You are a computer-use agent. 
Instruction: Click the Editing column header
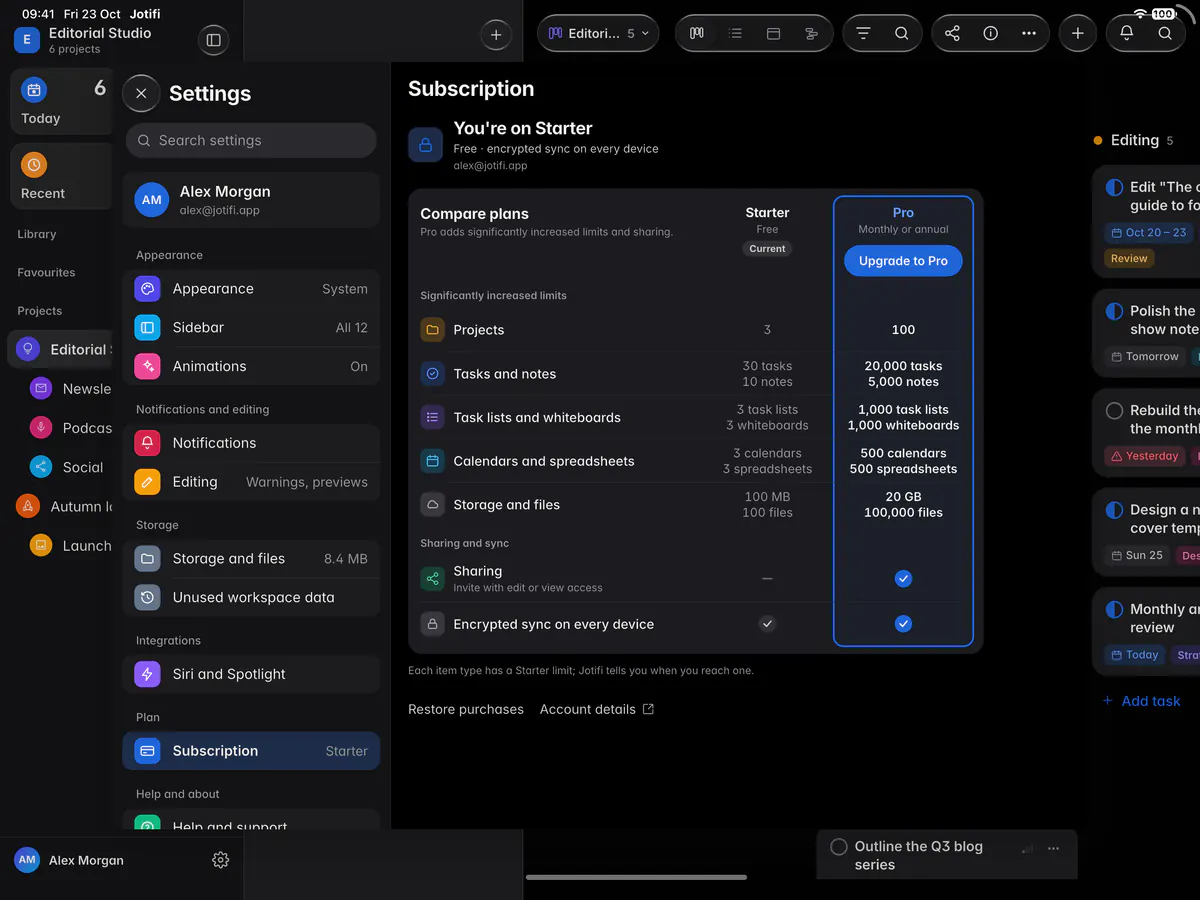tap(1134, 141)
